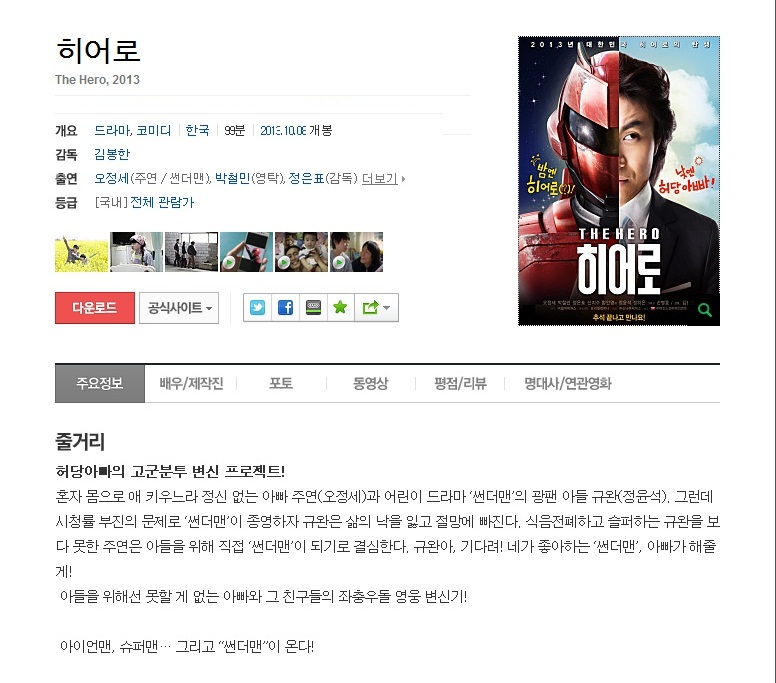776x683 pixels.
Task: Open the 포토 tab
Action: point(281,384)
